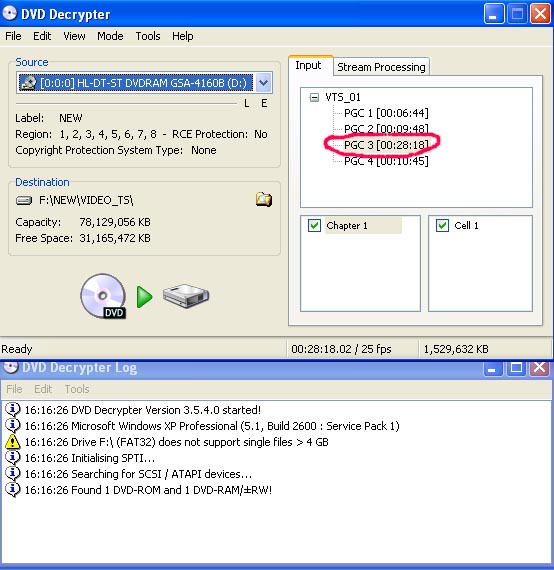Click the DVD Decrypter title bar disc icon

point(10,14)
